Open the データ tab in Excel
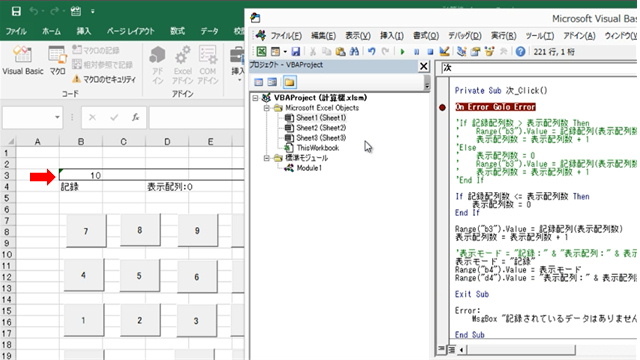 tap(209, 31)
